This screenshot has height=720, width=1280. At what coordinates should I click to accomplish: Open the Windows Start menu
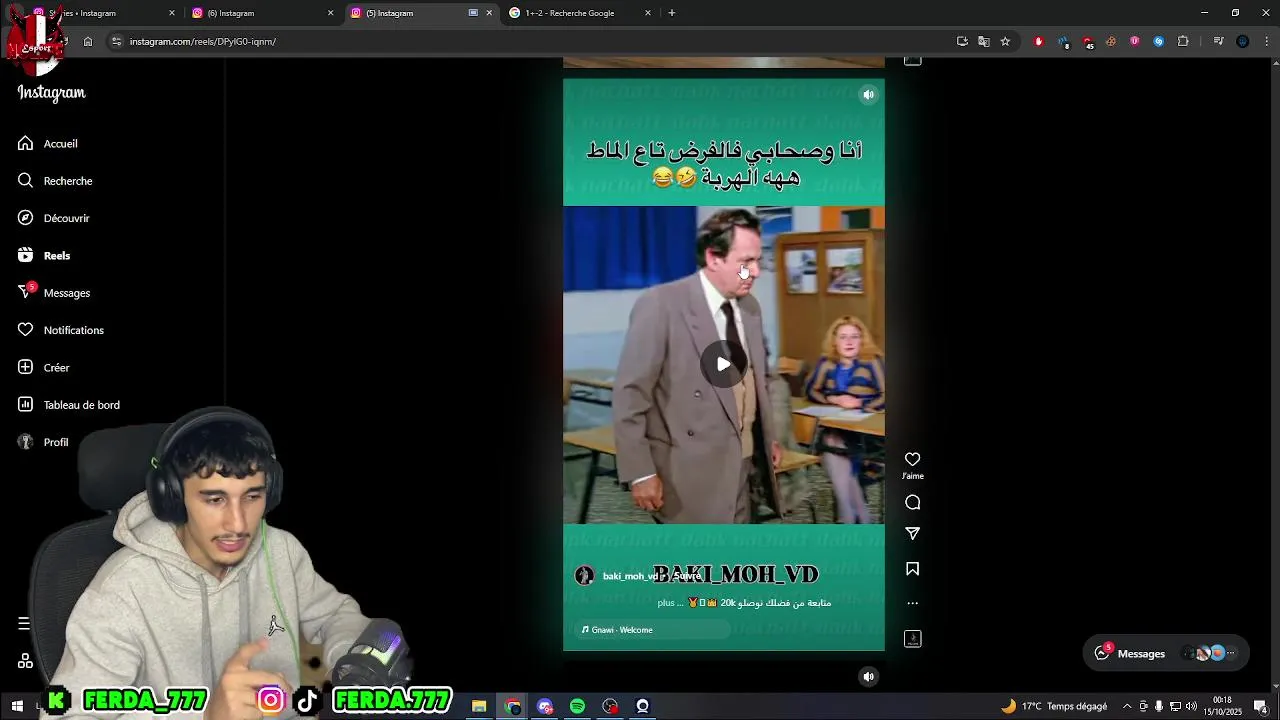(x=17, y=706)
